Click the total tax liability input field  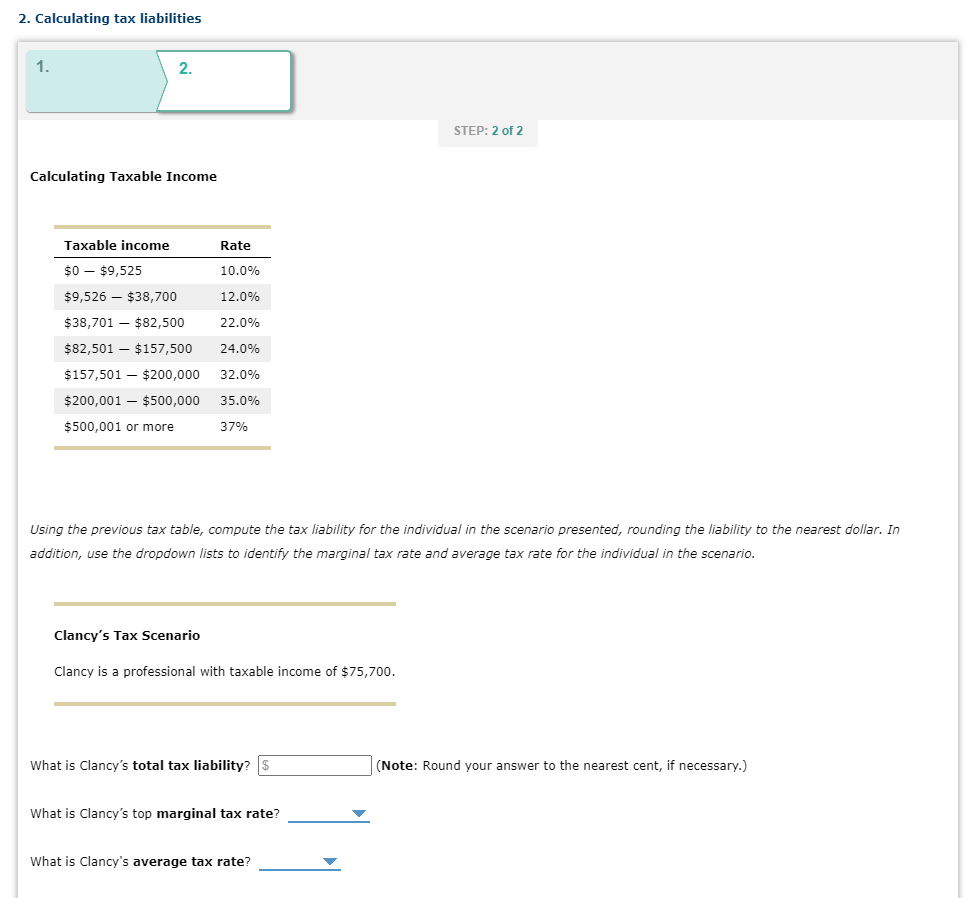click(315, 766)
